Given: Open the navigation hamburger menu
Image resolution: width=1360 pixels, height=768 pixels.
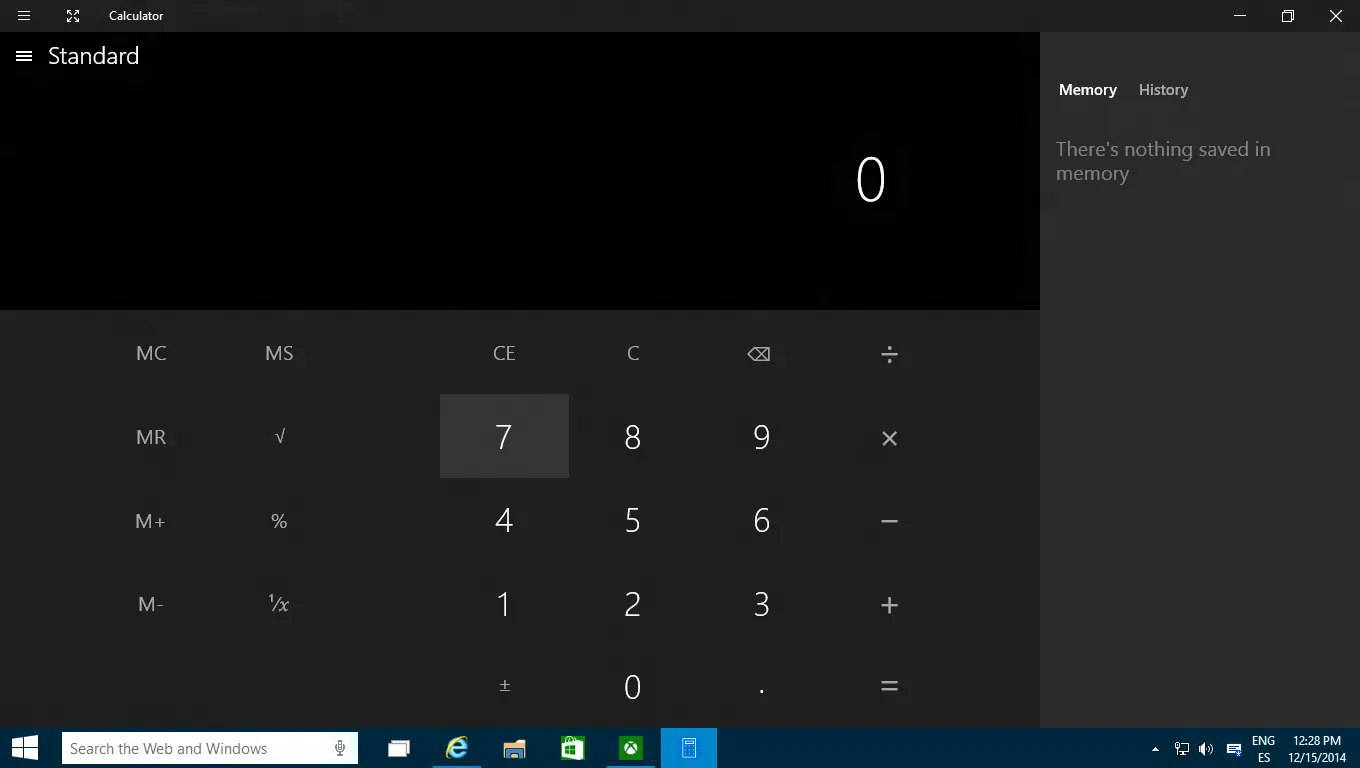Looking at the screenshot, I should click(x=23, y=56).
